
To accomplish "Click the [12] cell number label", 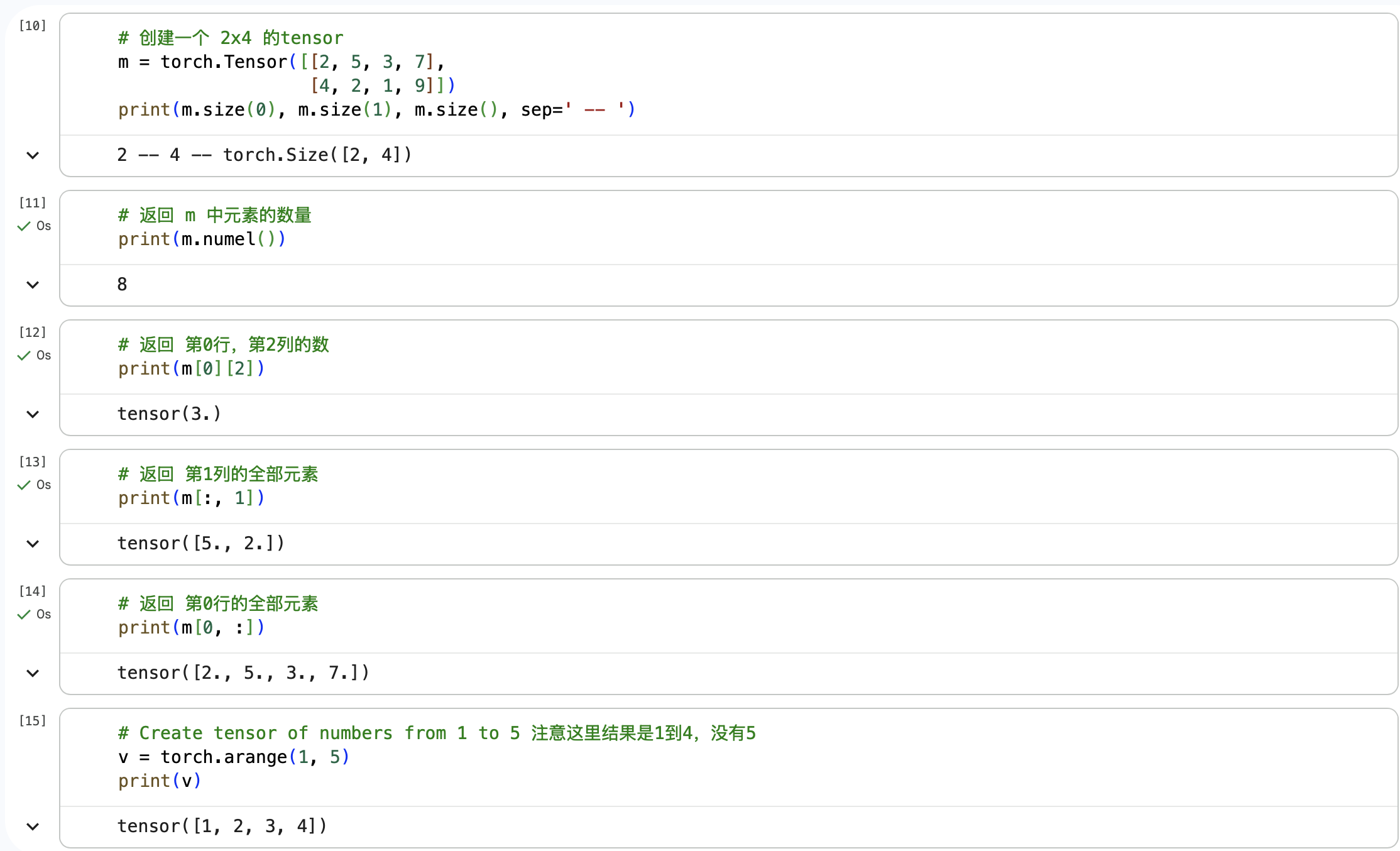I will (x=32, y=332).
